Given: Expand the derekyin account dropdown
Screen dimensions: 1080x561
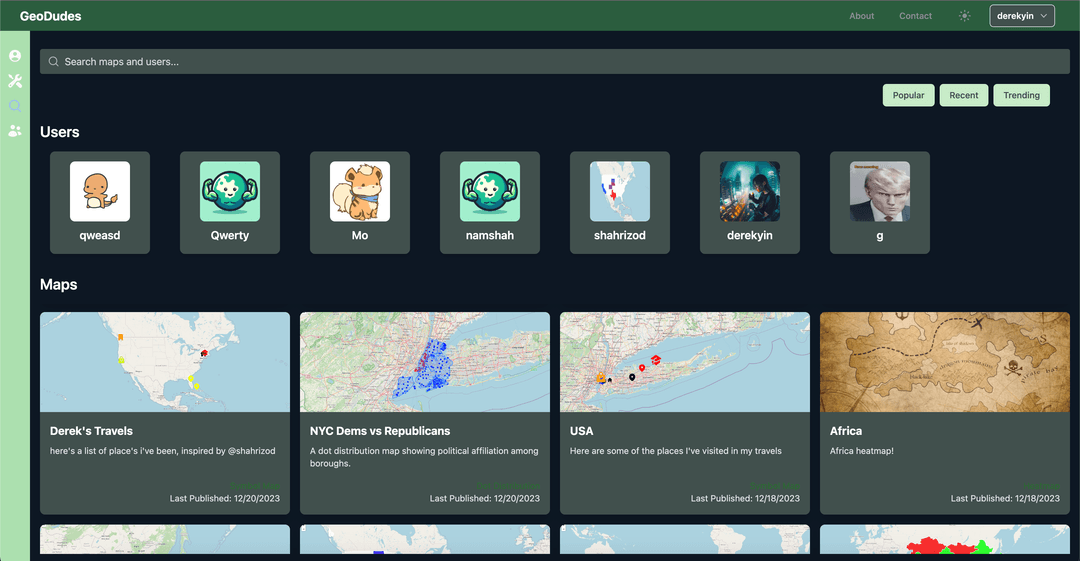Looking at the screenshot, I should (x=1021, y=16).
